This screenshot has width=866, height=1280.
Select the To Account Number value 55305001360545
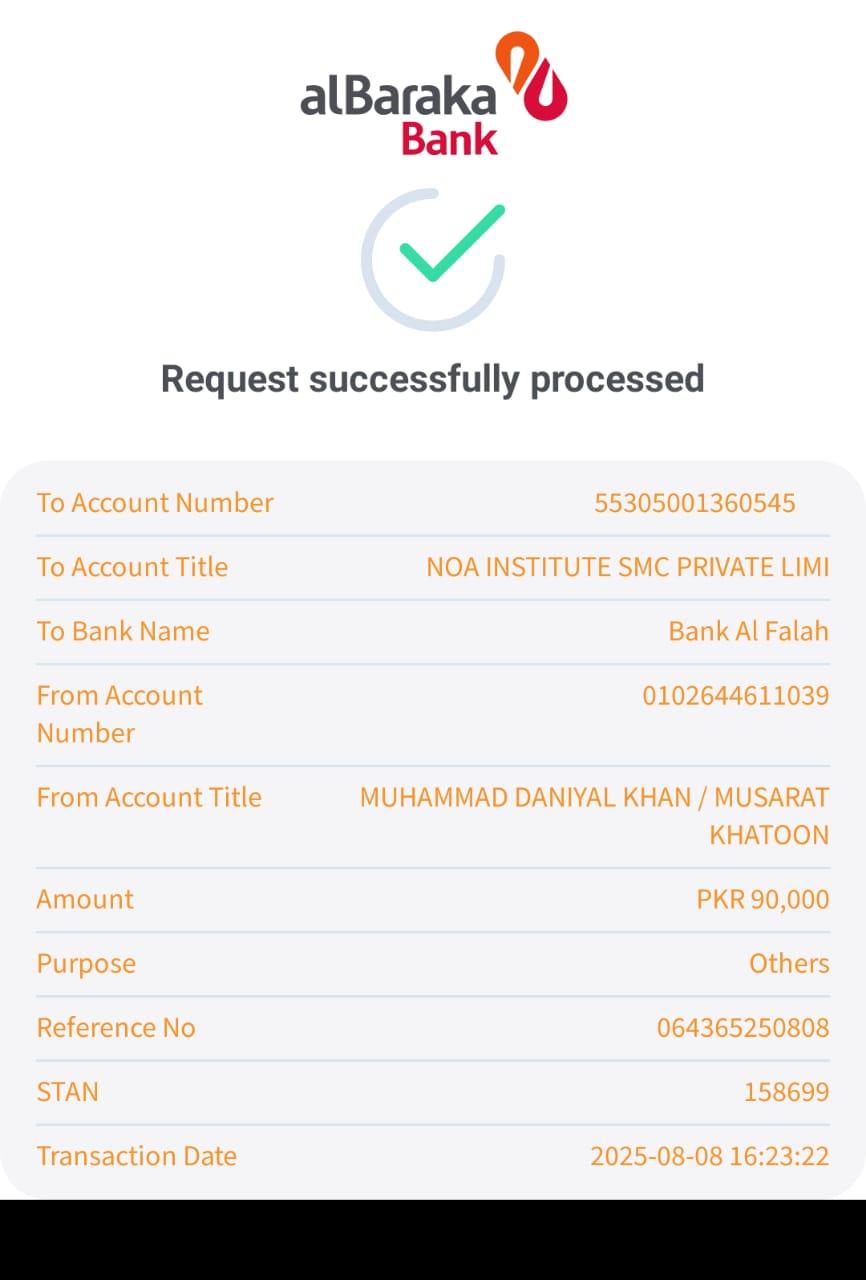click(x=694, y=503)
